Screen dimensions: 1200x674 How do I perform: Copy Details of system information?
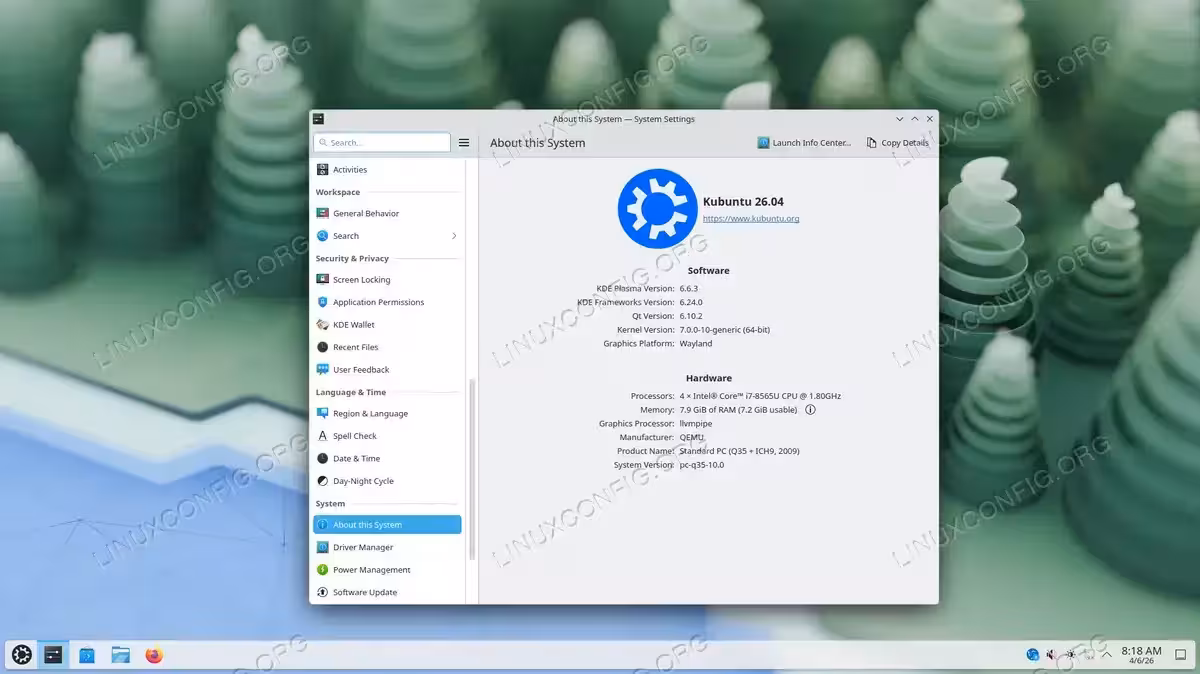pos(897,143)
